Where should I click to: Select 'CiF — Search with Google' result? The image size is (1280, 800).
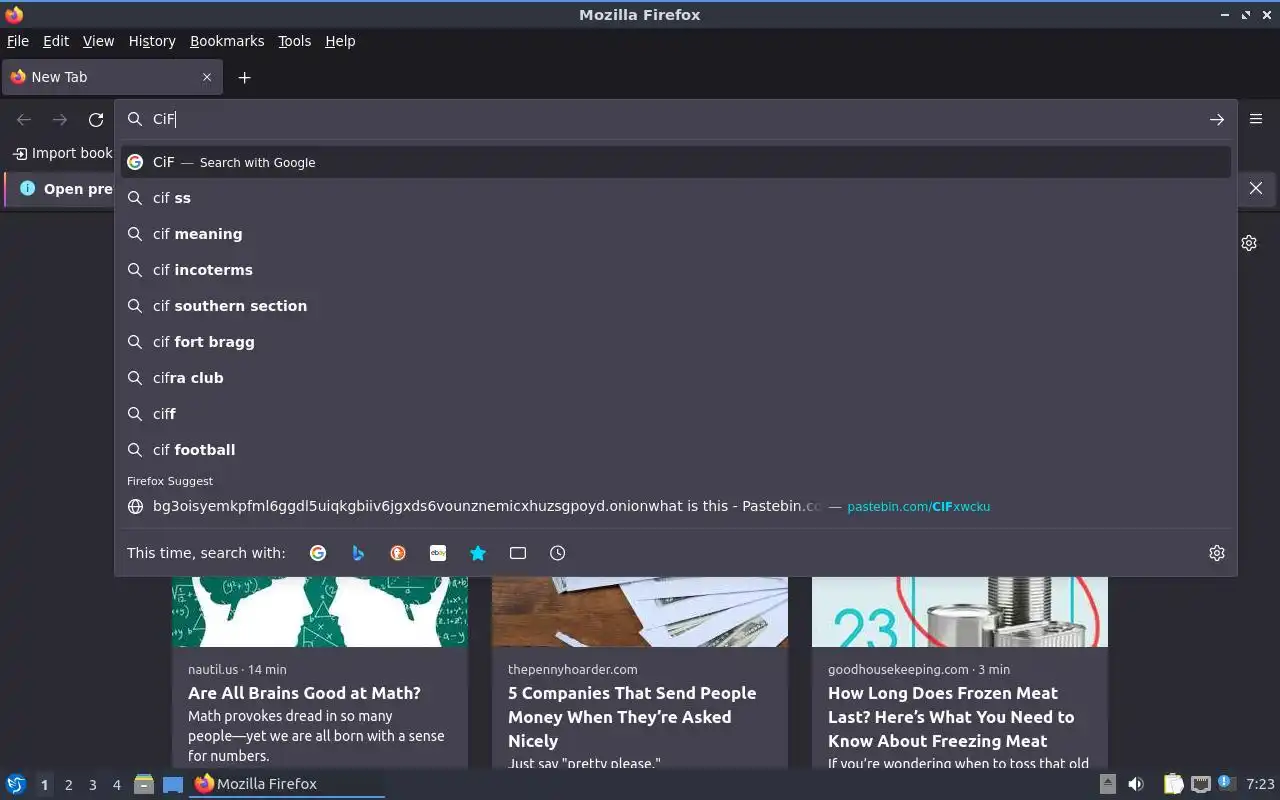[x=676, y=162]
